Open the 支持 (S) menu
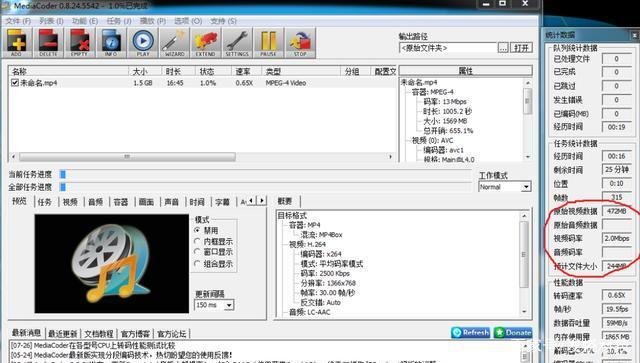The height and width of the screenshot is (363, 640). point(223,21)
